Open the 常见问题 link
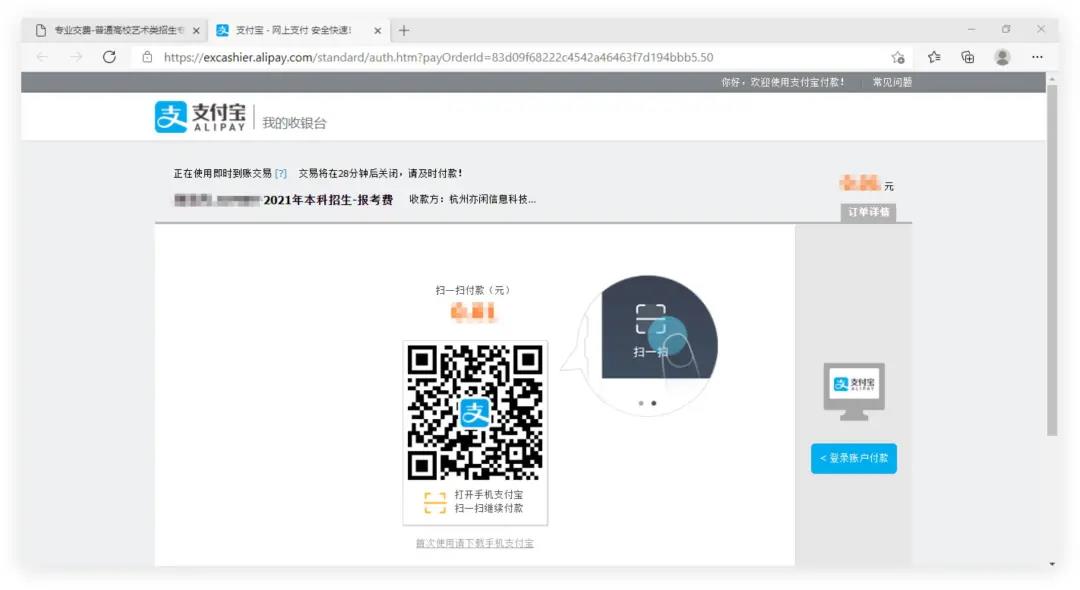This screenshot has height=590, width=1080. (892, 82)
